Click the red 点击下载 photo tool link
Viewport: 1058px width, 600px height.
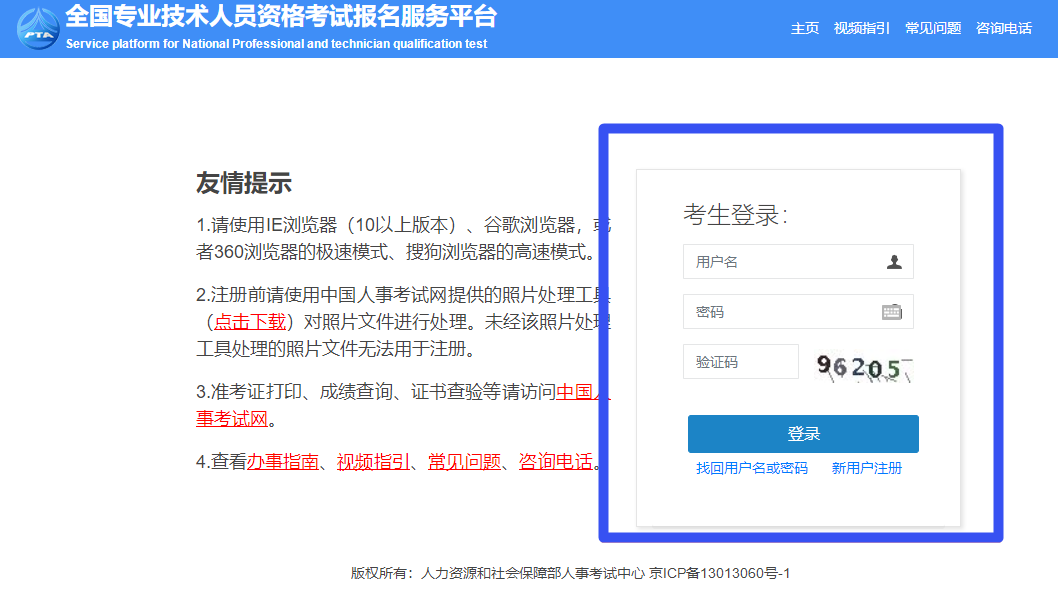250,322
